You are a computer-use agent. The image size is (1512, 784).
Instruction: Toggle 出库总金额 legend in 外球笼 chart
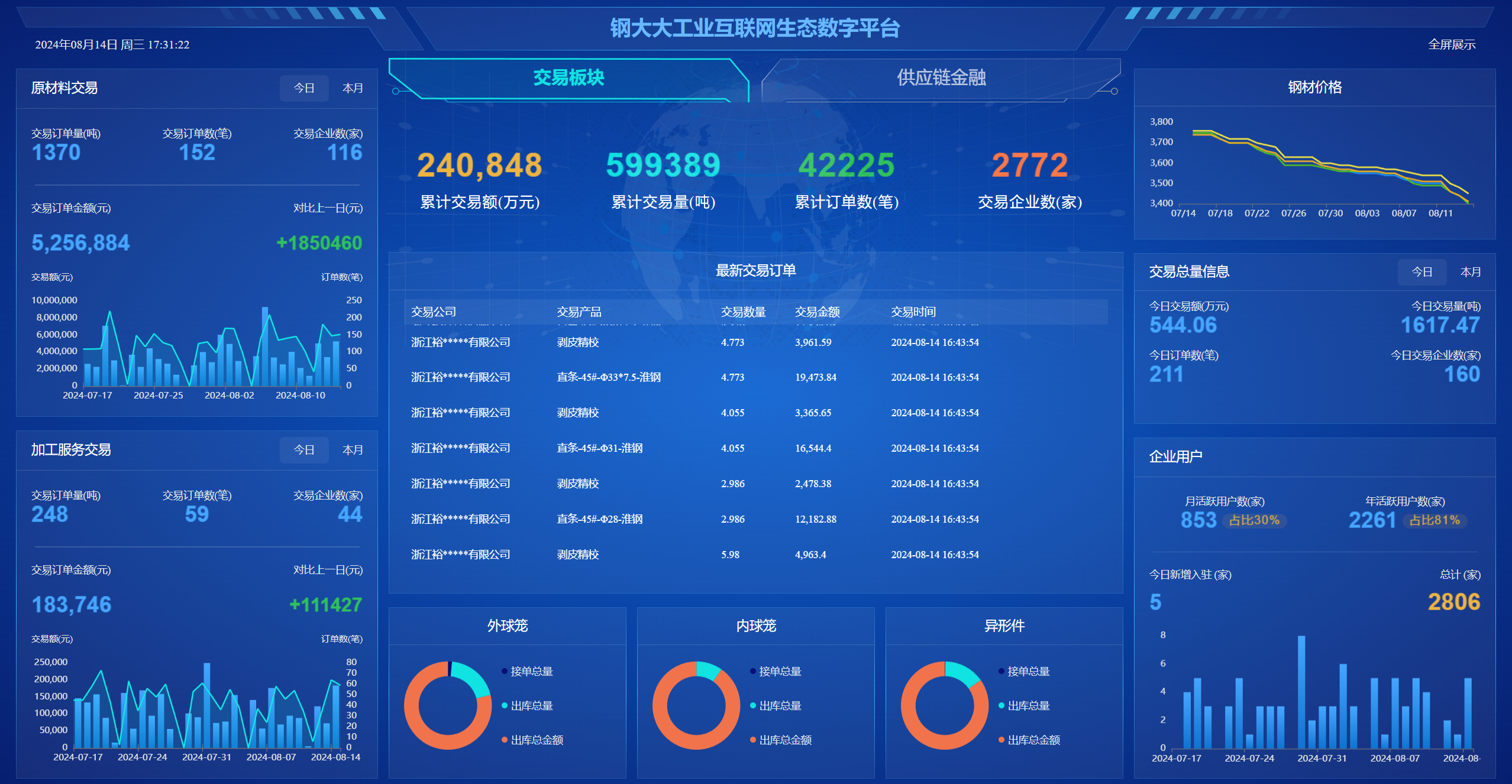point(532,740)
